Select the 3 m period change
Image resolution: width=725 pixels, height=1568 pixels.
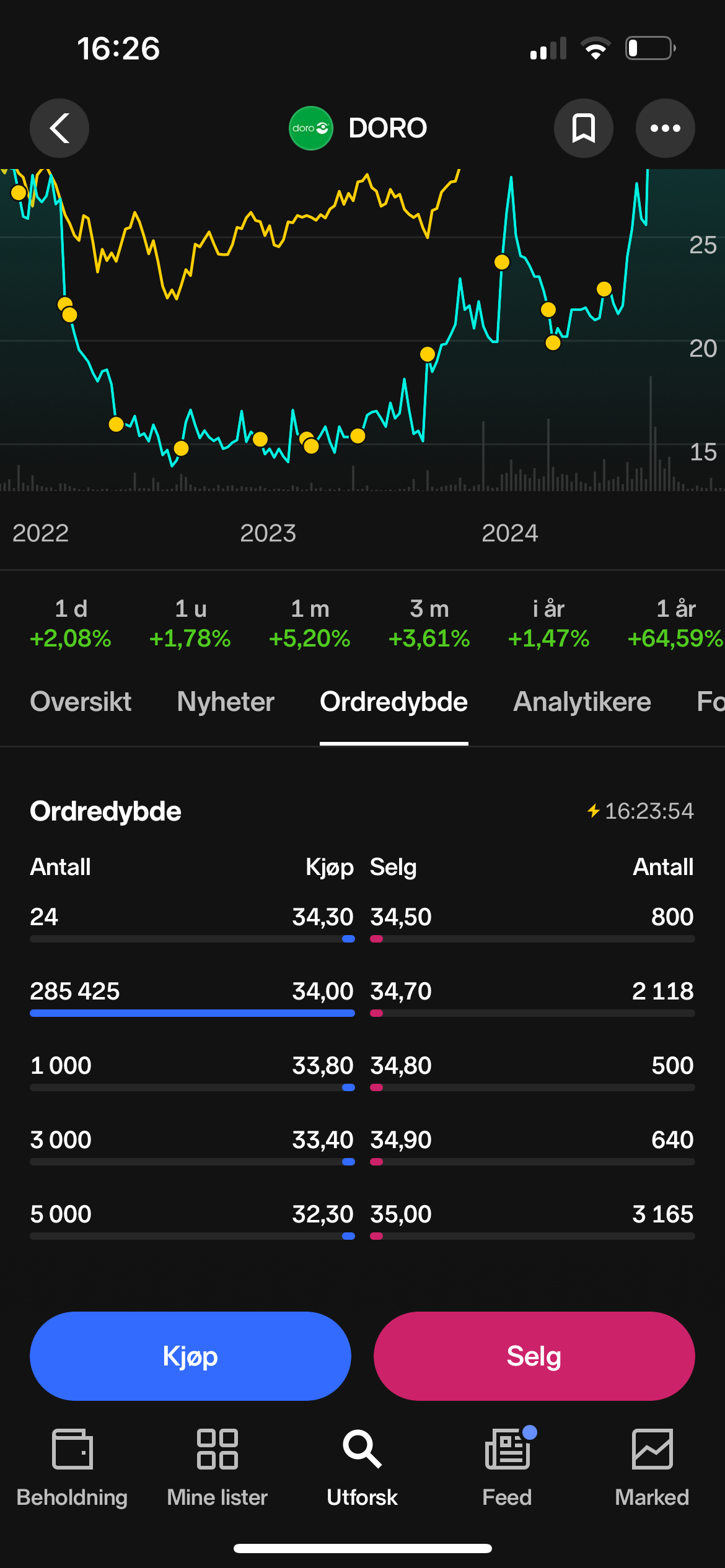pyautogui.click(x=429, y=623)
